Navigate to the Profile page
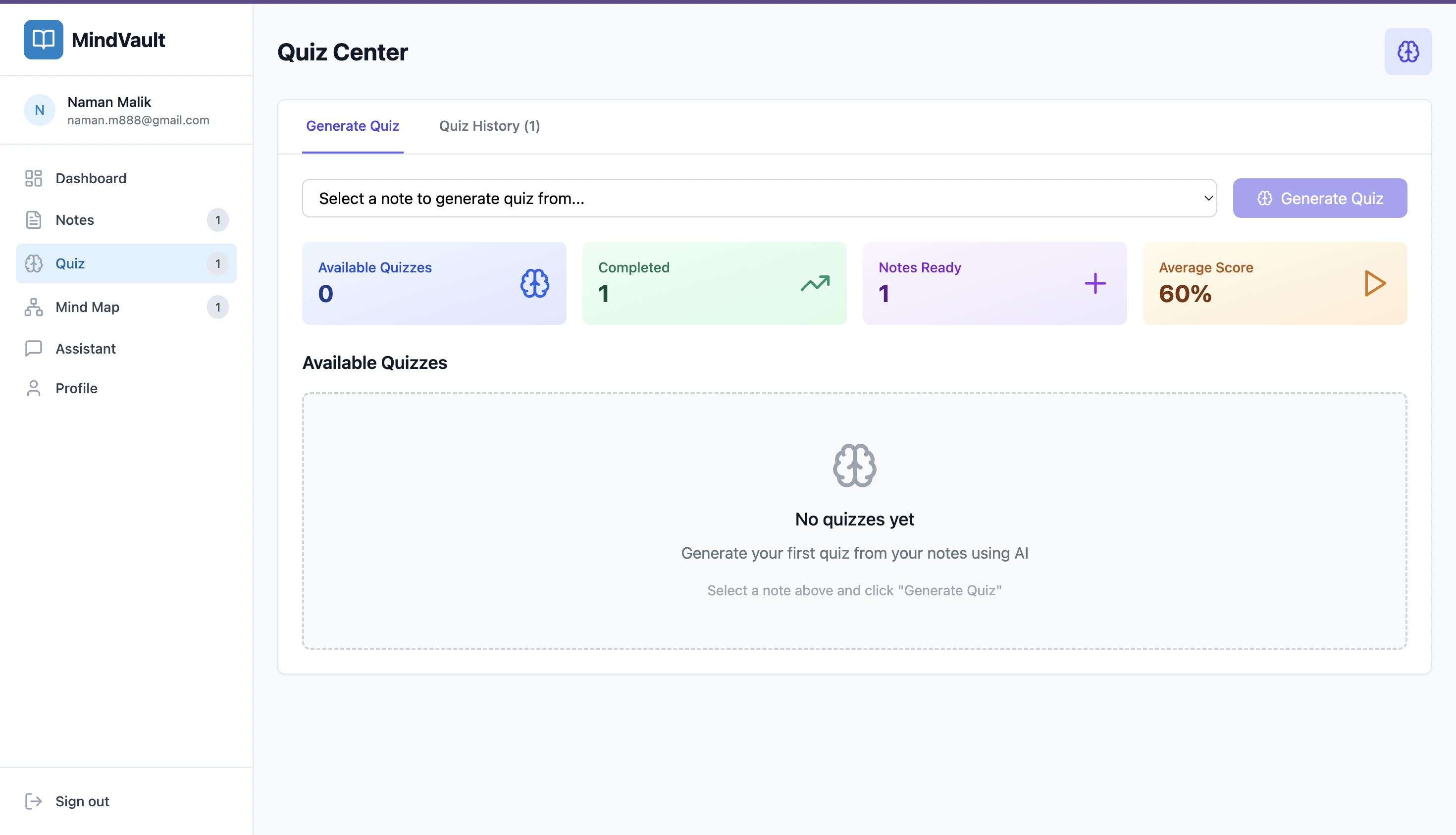This screenshot has height=835, width=1456. (x=76, y=388)
